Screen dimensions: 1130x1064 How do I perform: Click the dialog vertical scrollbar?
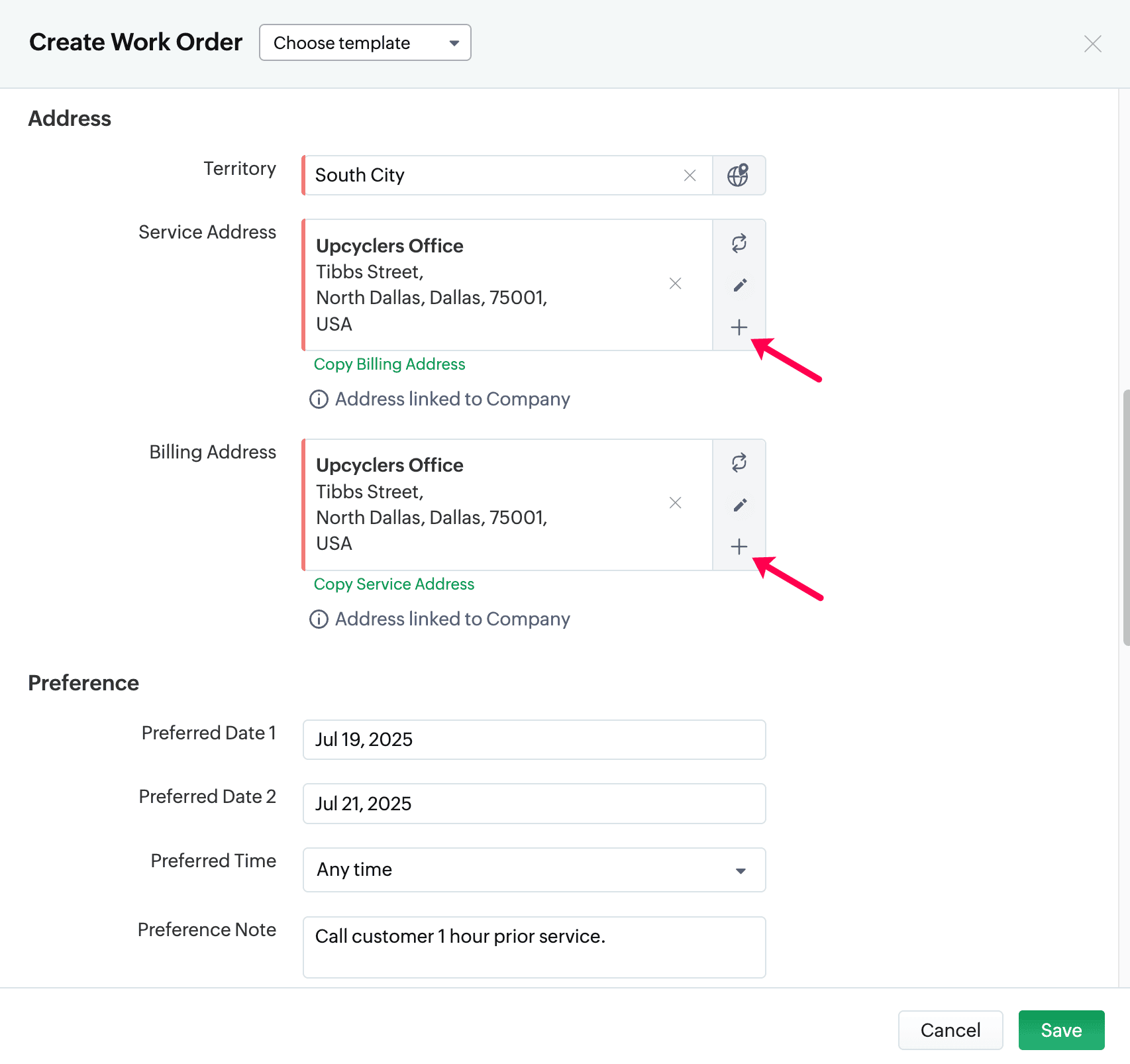coord(1125,517)
